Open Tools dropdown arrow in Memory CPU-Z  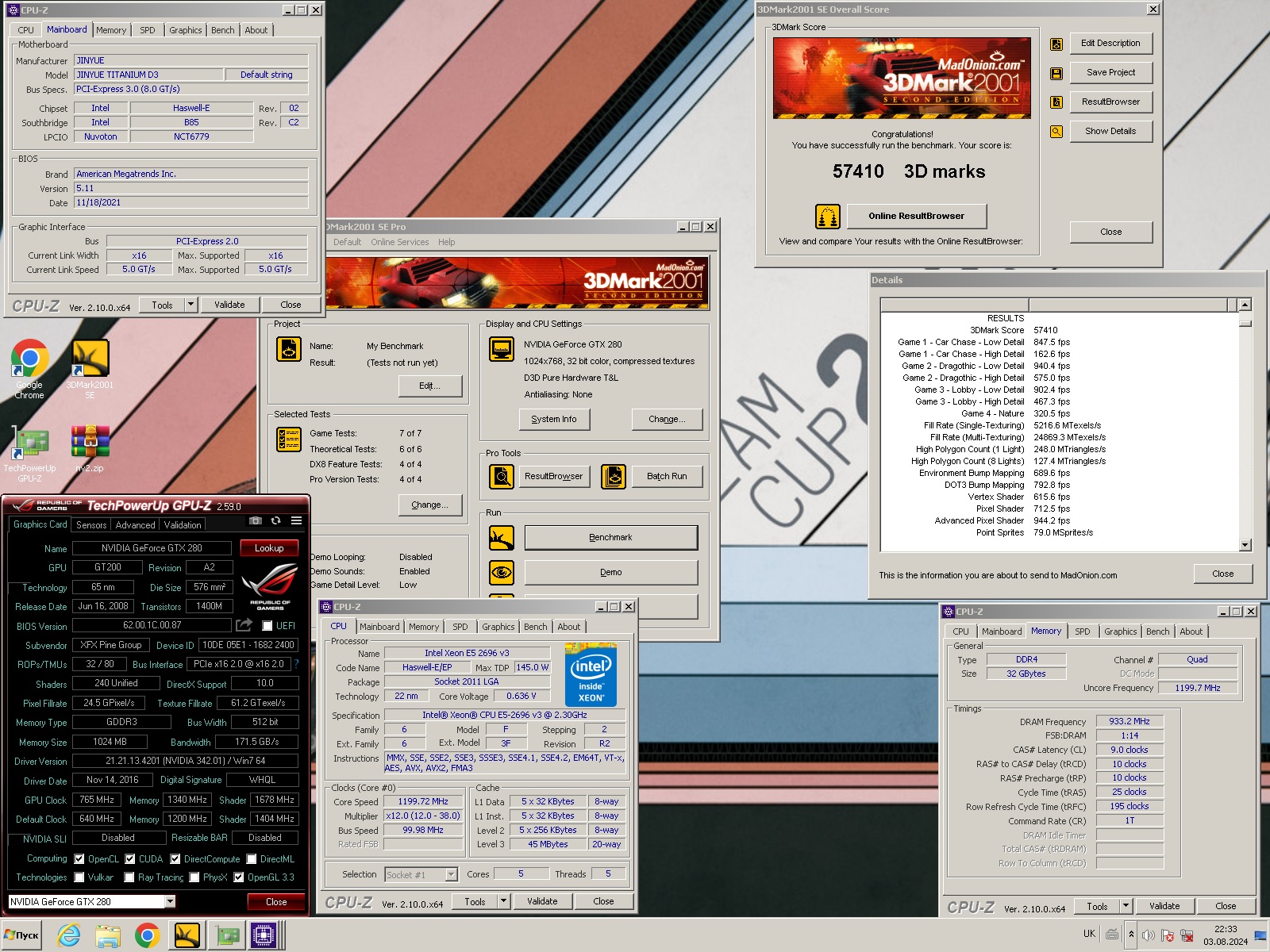click(x=1126, y=906)
